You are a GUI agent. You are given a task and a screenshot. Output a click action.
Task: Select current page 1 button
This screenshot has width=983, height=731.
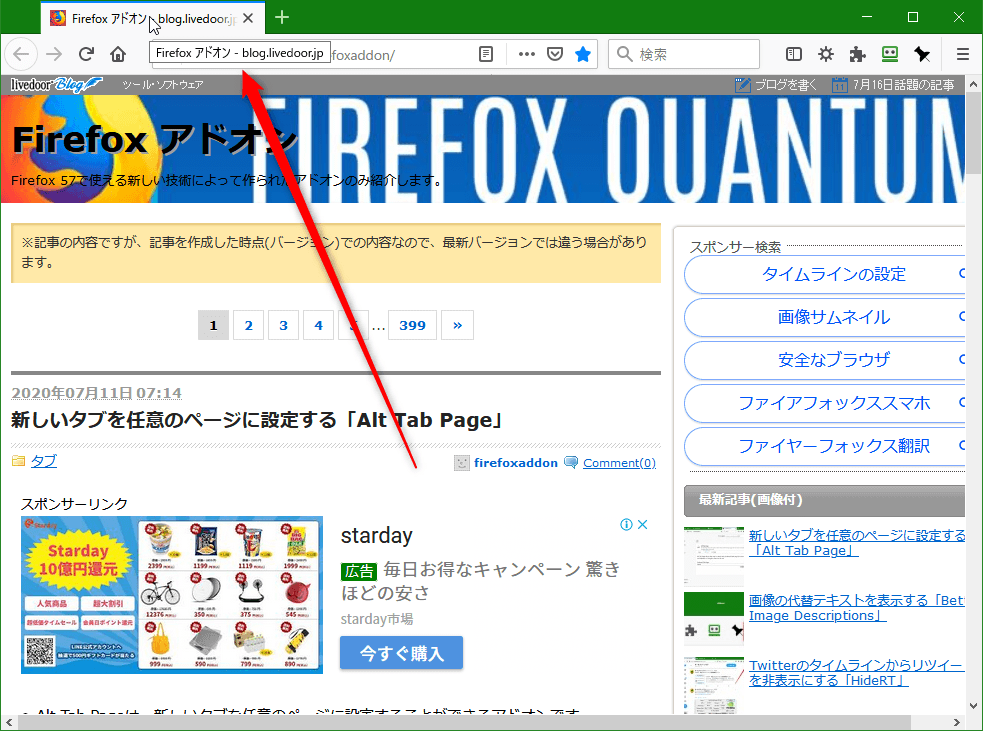point(213,325)
